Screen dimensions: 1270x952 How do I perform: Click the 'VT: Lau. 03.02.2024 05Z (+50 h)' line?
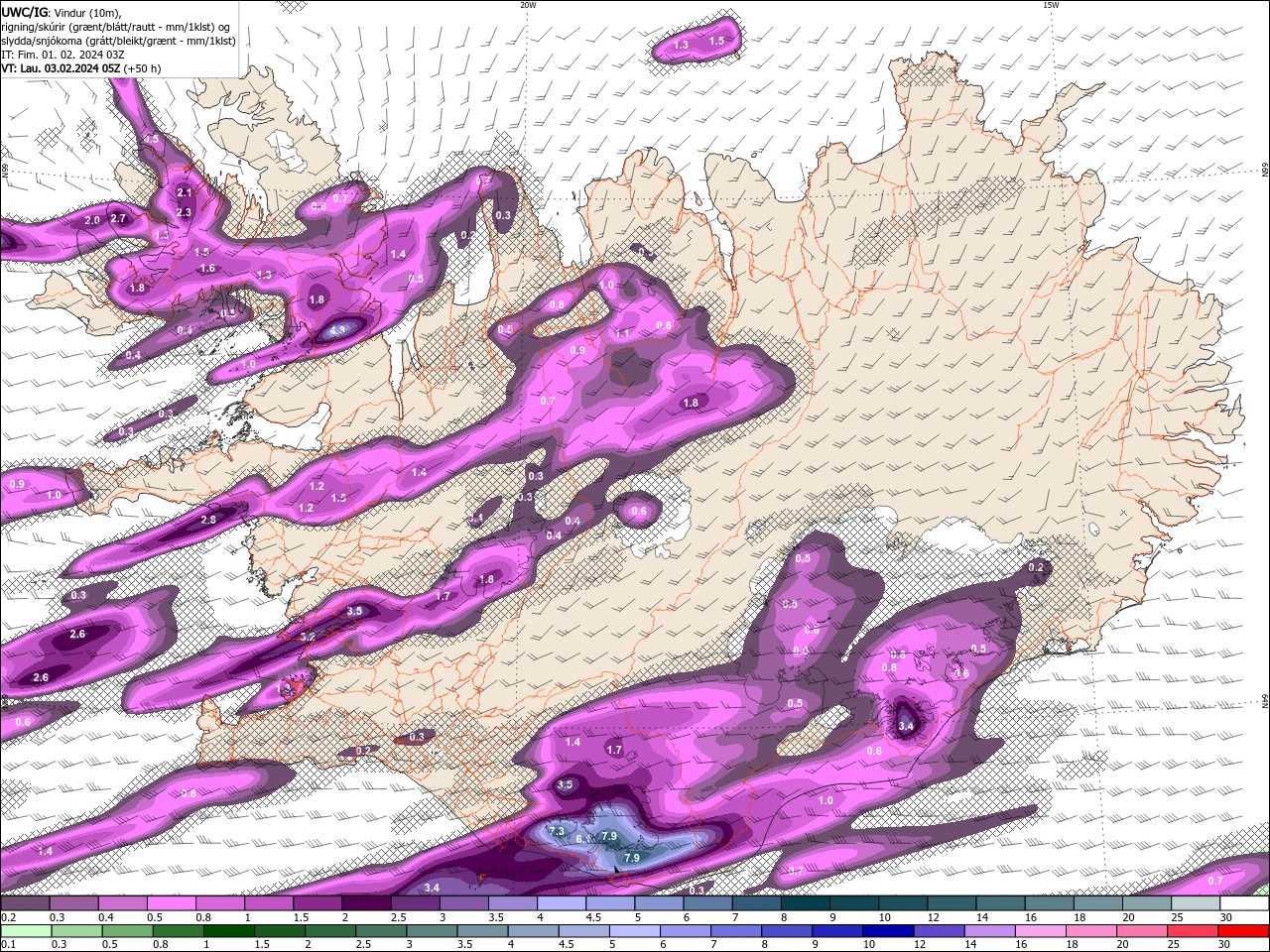[x=80, y=68]
